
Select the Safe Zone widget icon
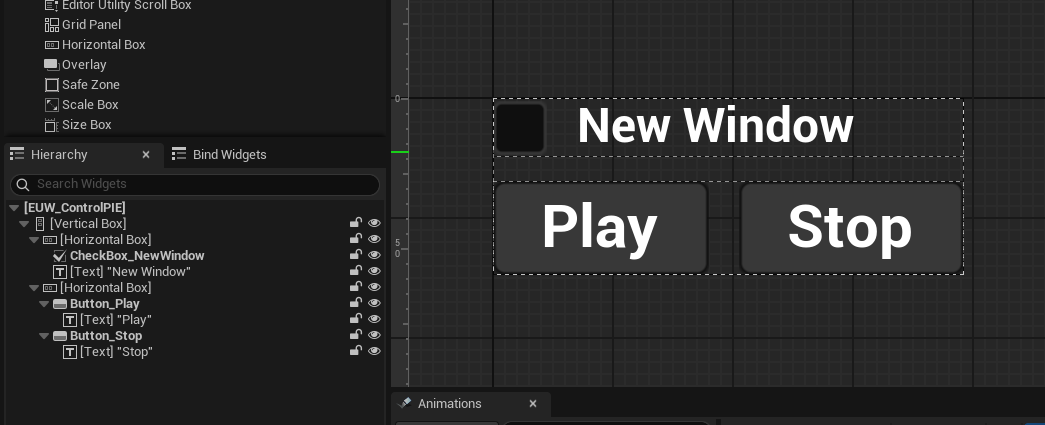click(x=51, y=85)
